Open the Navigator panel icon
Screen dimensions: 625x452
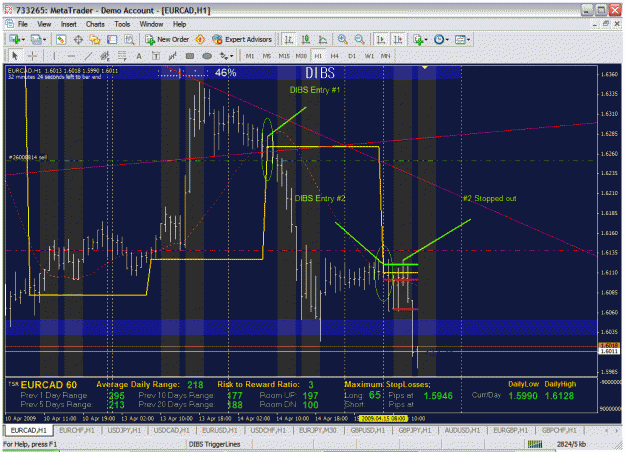pos(95,39)
